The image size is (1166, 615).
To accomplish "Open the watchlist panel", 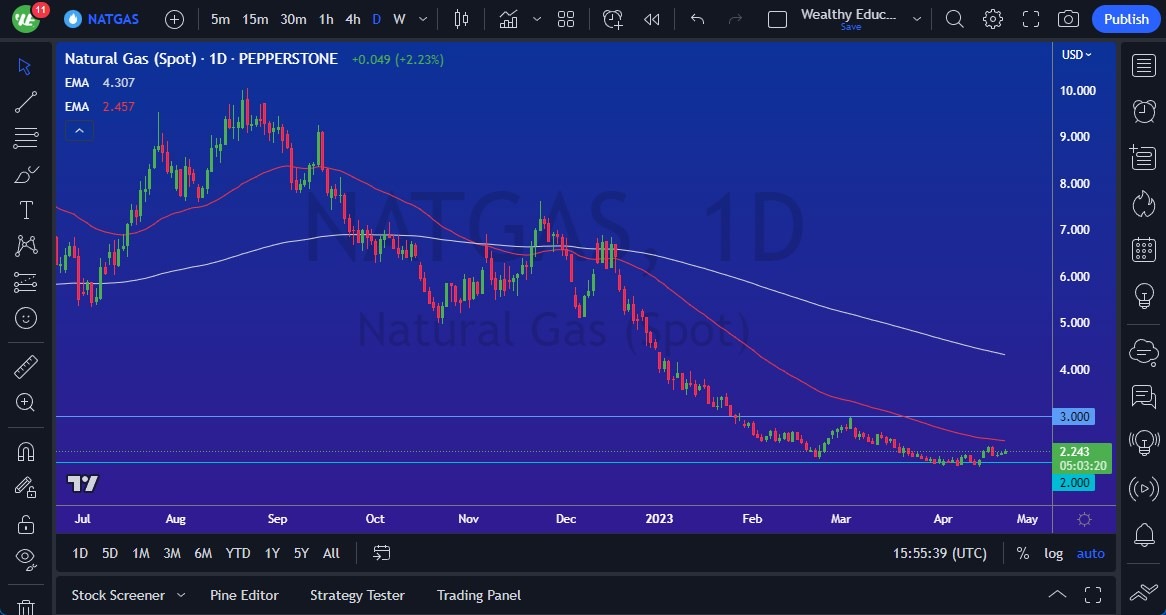I will (x=1144, y=65).
